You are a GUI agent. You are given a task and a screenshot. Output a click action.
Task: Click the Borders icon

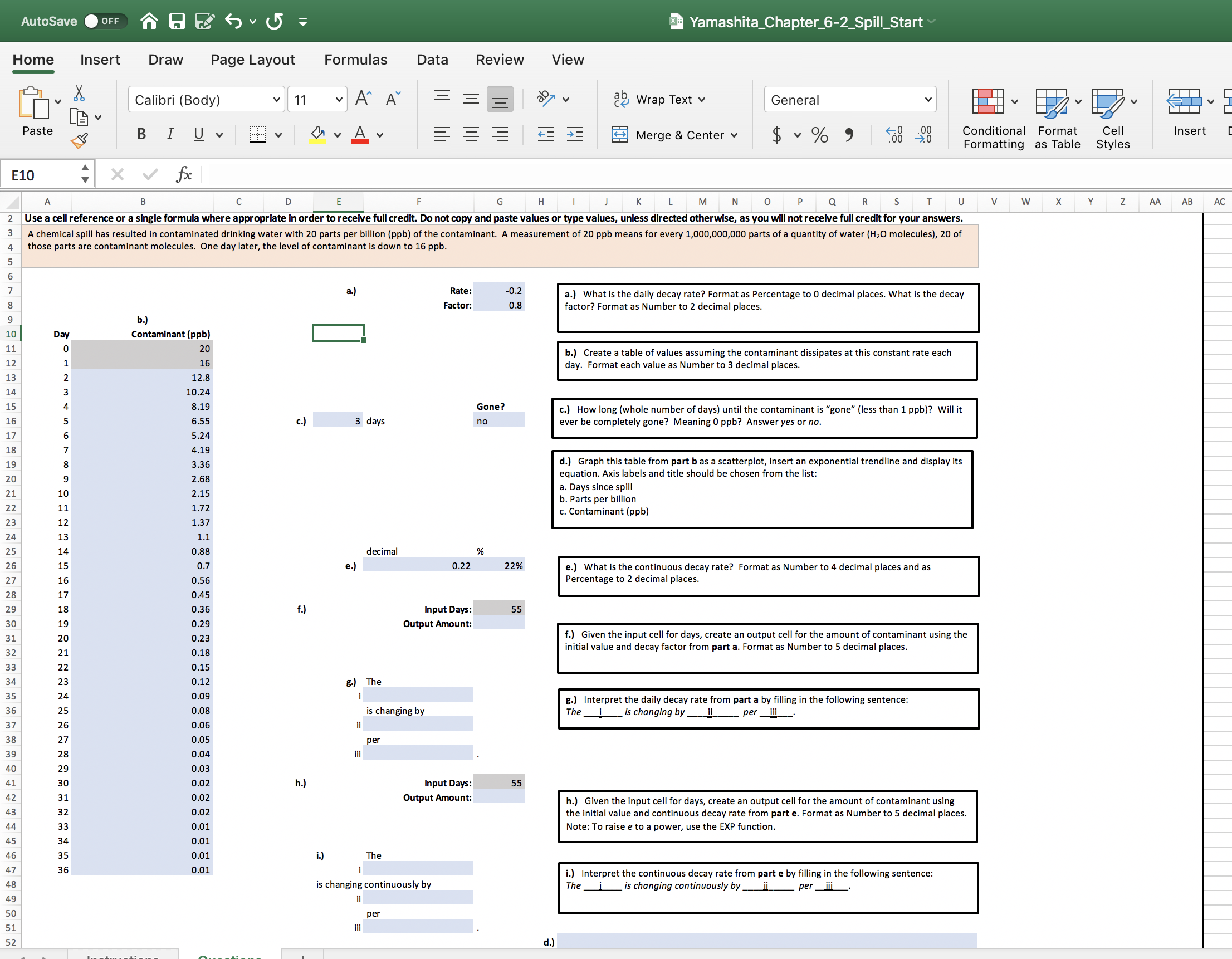click(258, 134)
